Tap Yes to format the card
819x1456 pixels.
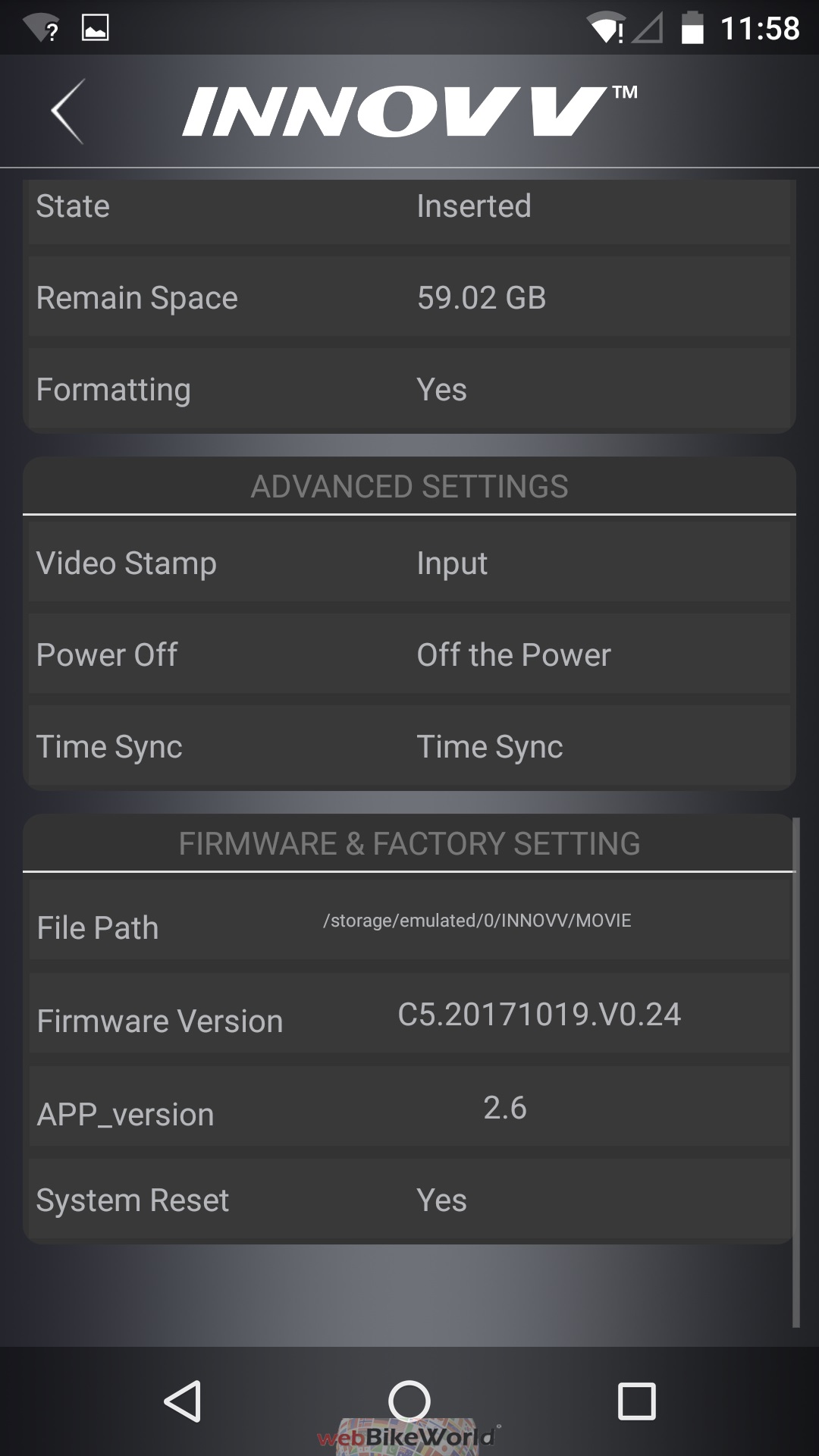pos(441,390)
